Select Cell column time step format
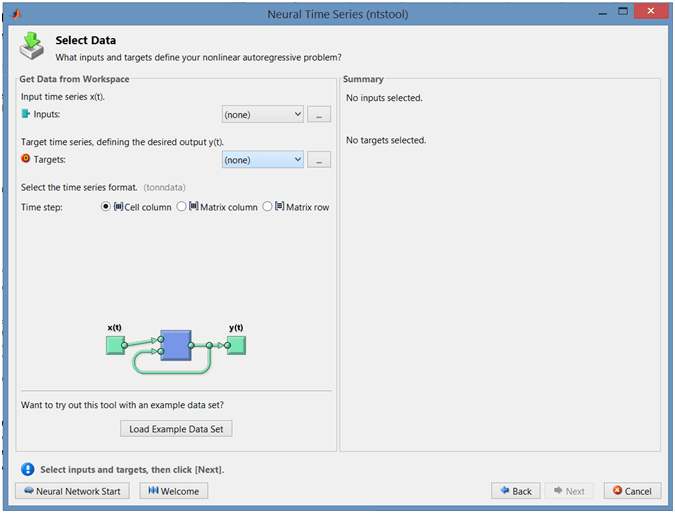 tap(106, 207)
